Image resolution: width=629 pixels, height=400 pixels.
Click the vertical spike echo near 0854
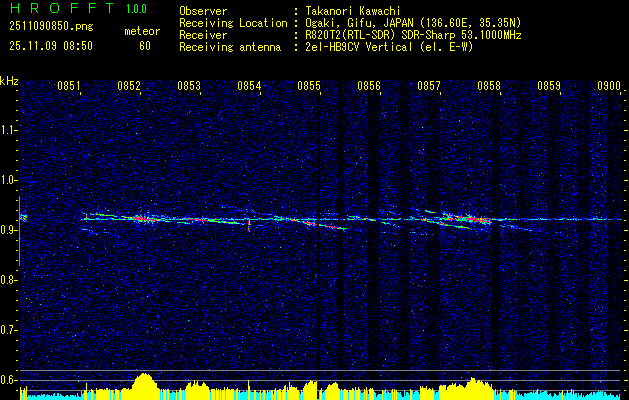click(x=249, y=225)
